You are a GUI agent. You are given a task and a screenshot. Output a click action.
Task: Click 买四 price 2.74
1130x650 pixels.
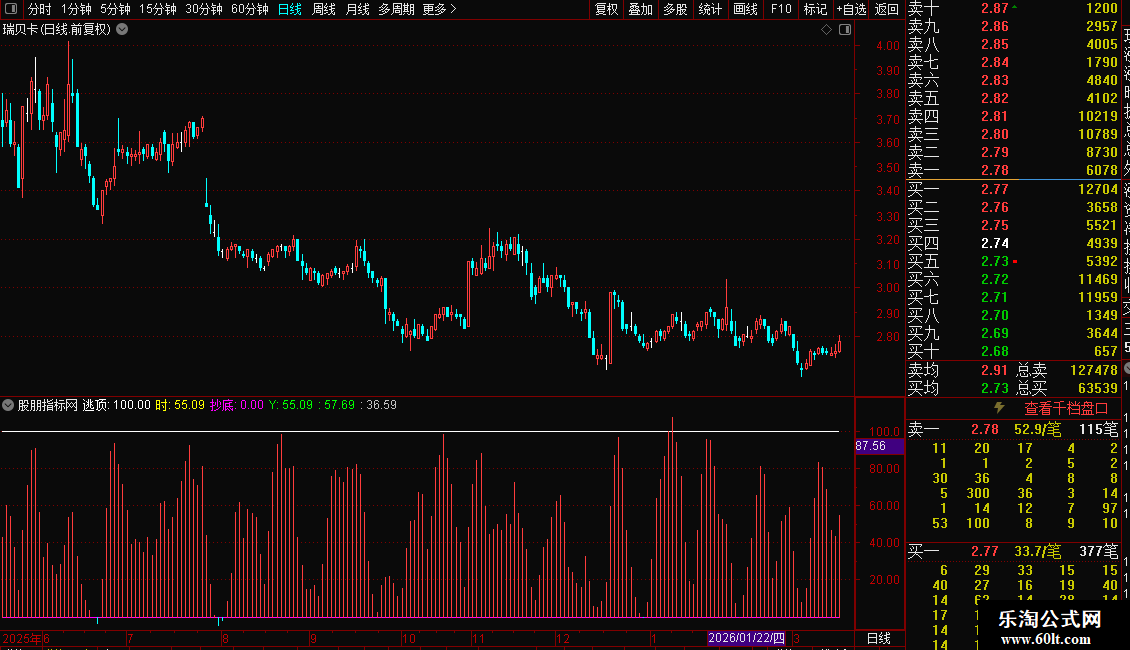coord(995,244)
